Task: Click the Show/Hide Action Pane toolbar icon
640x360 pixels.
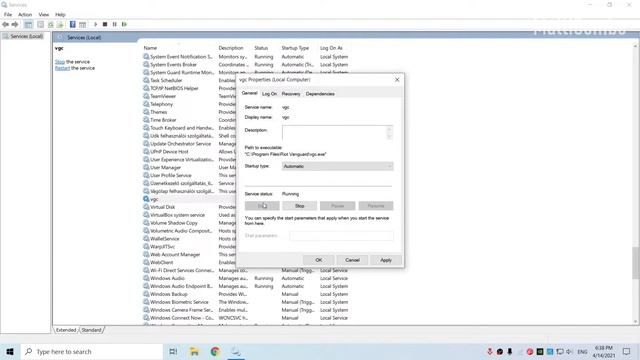Action: coord(82,24)
